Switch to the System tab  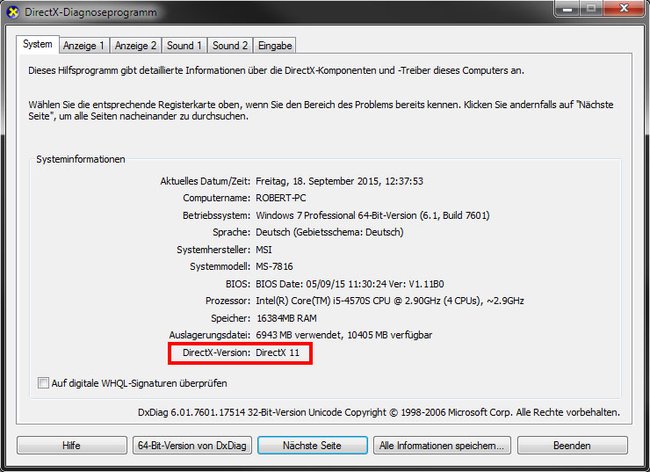(x=38, y=44)
